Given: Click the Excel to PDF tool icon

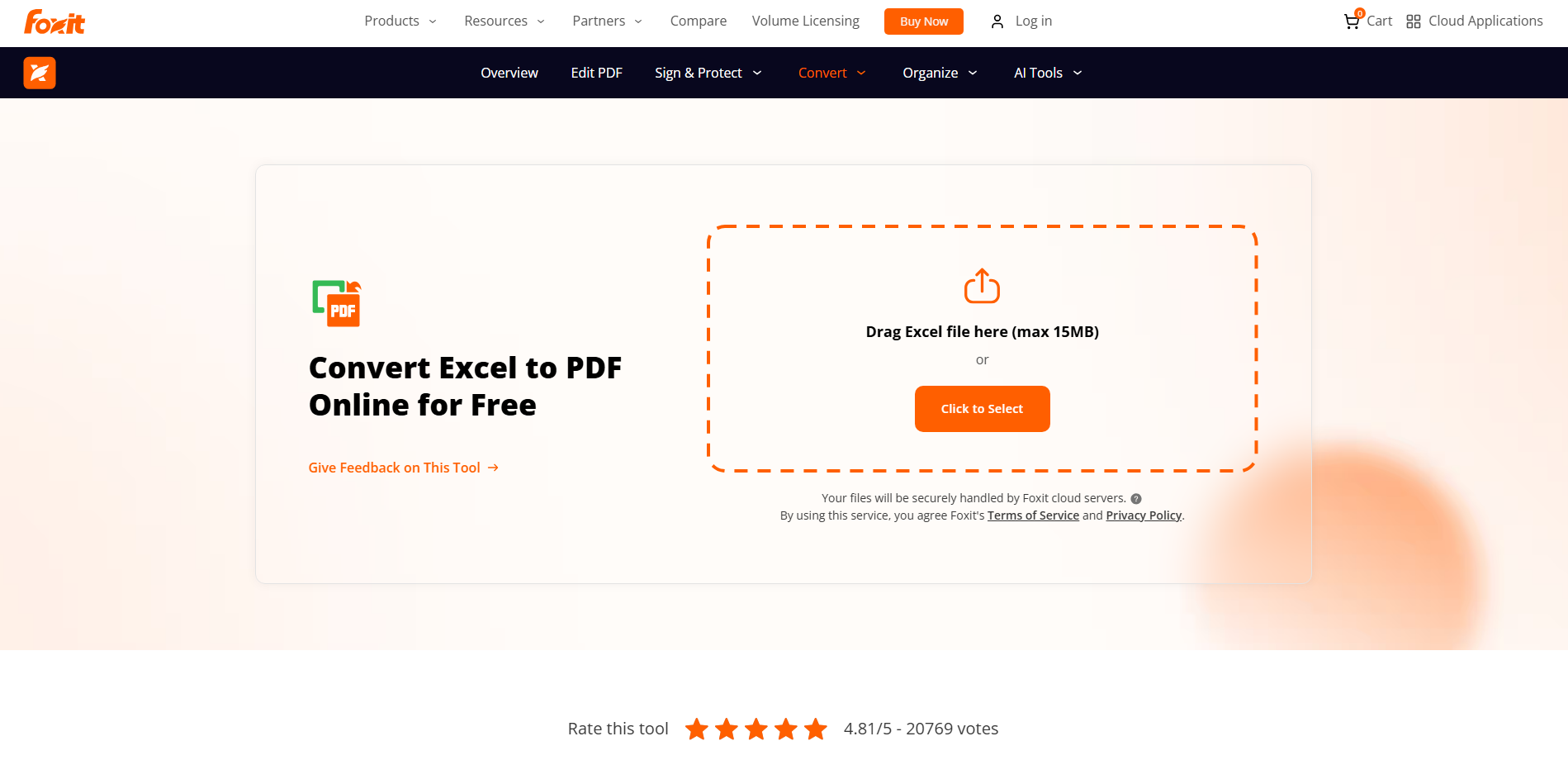Looking at the screenshot, I should pos(337,303).
